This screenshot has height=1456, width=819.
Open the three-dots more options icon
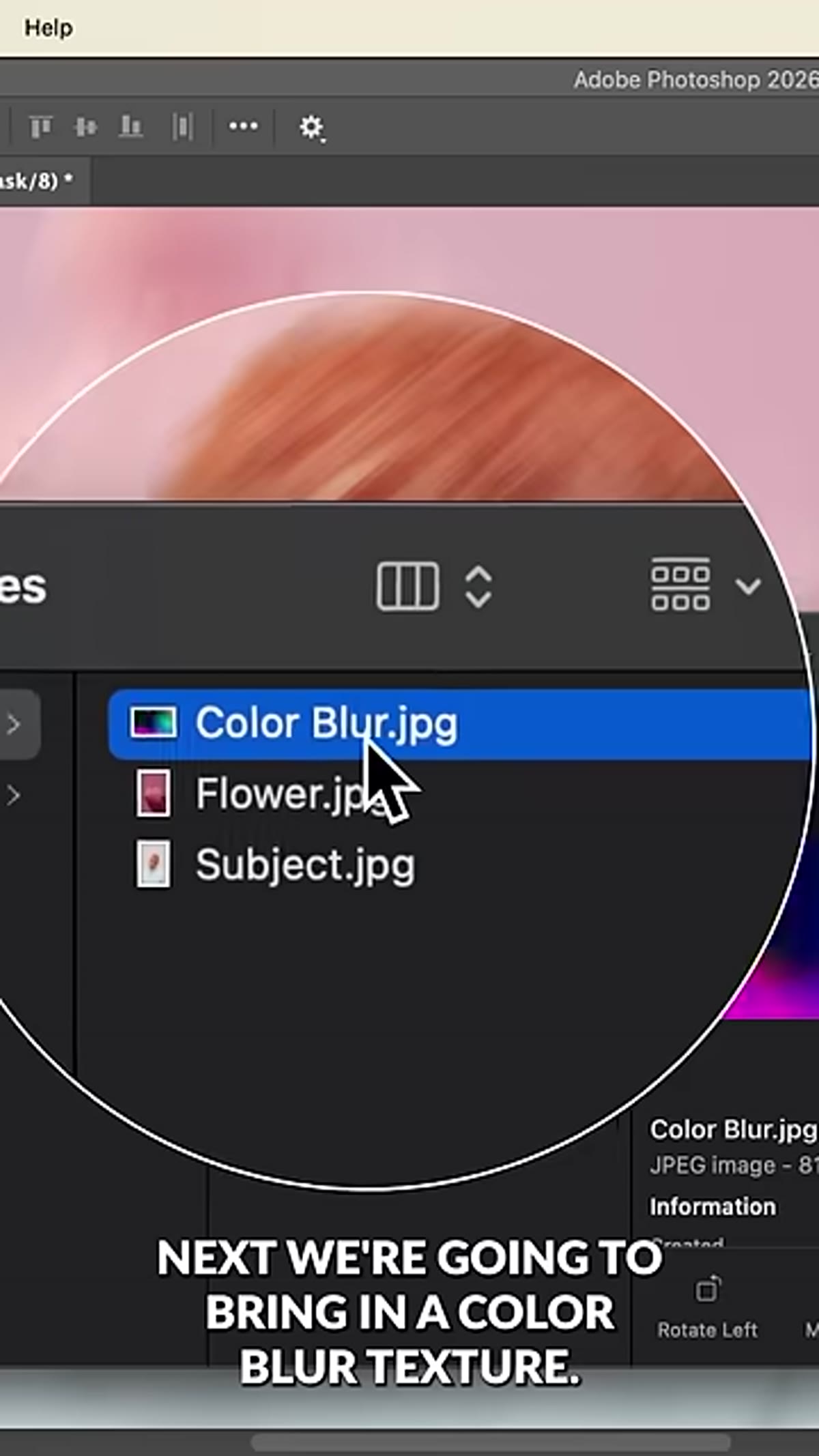pos(243,126)
